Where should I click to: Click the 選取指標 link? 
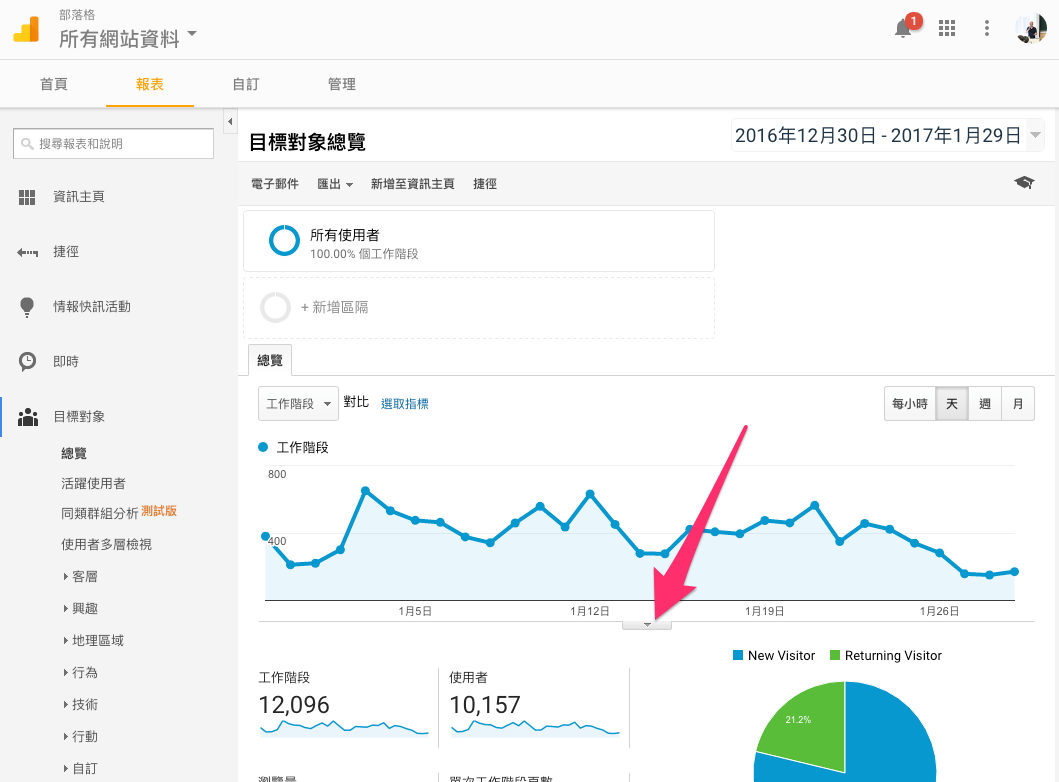pyautogui.click(x=405, y=404)
